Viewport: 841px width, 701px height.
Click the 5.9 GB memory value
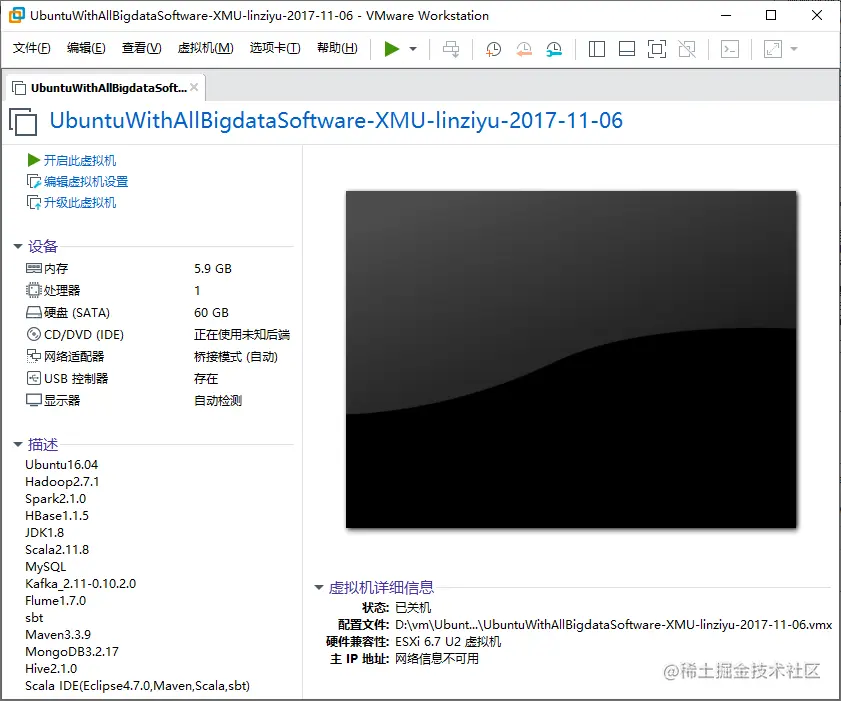[213, 268]
